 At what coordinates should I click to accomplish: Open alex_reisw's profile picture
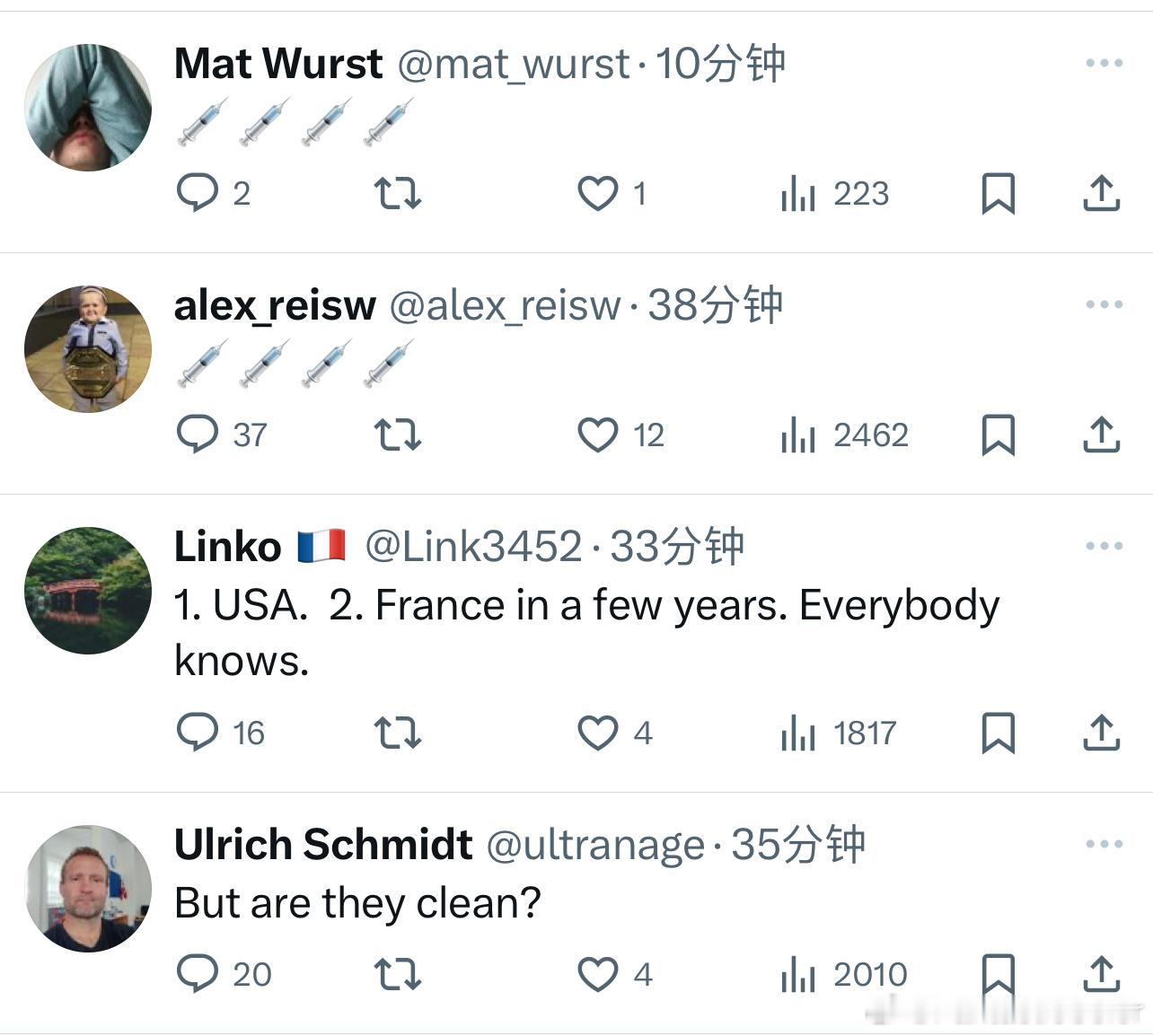(88, 348)
